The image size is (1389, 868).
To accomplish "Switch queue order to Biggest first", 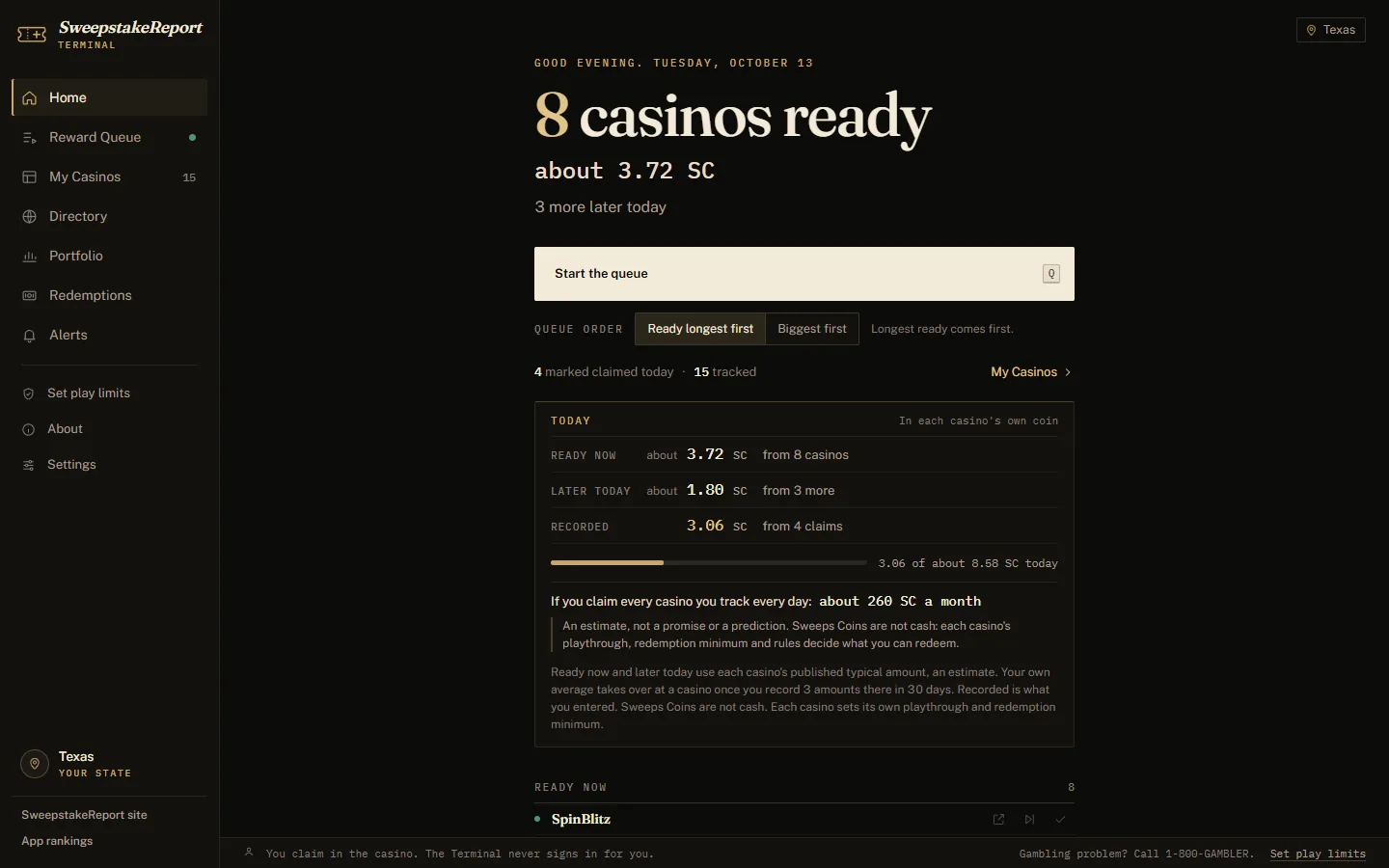I will click(x=812, y=329).
